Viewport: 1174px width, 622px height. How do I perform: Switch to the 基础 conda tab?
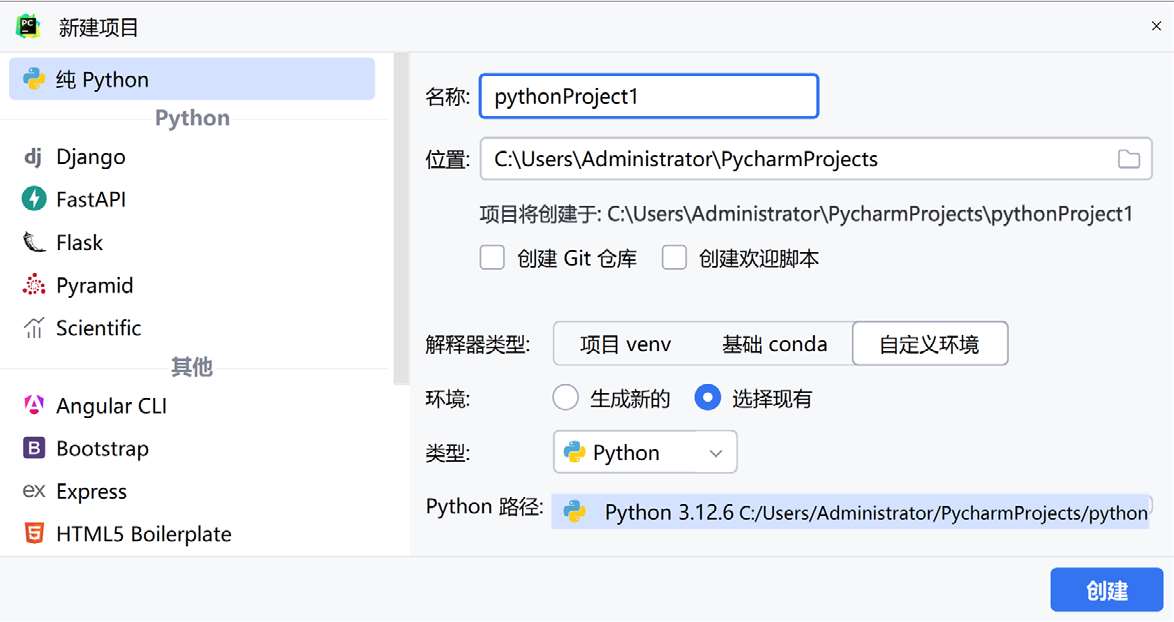click(775, 345)
